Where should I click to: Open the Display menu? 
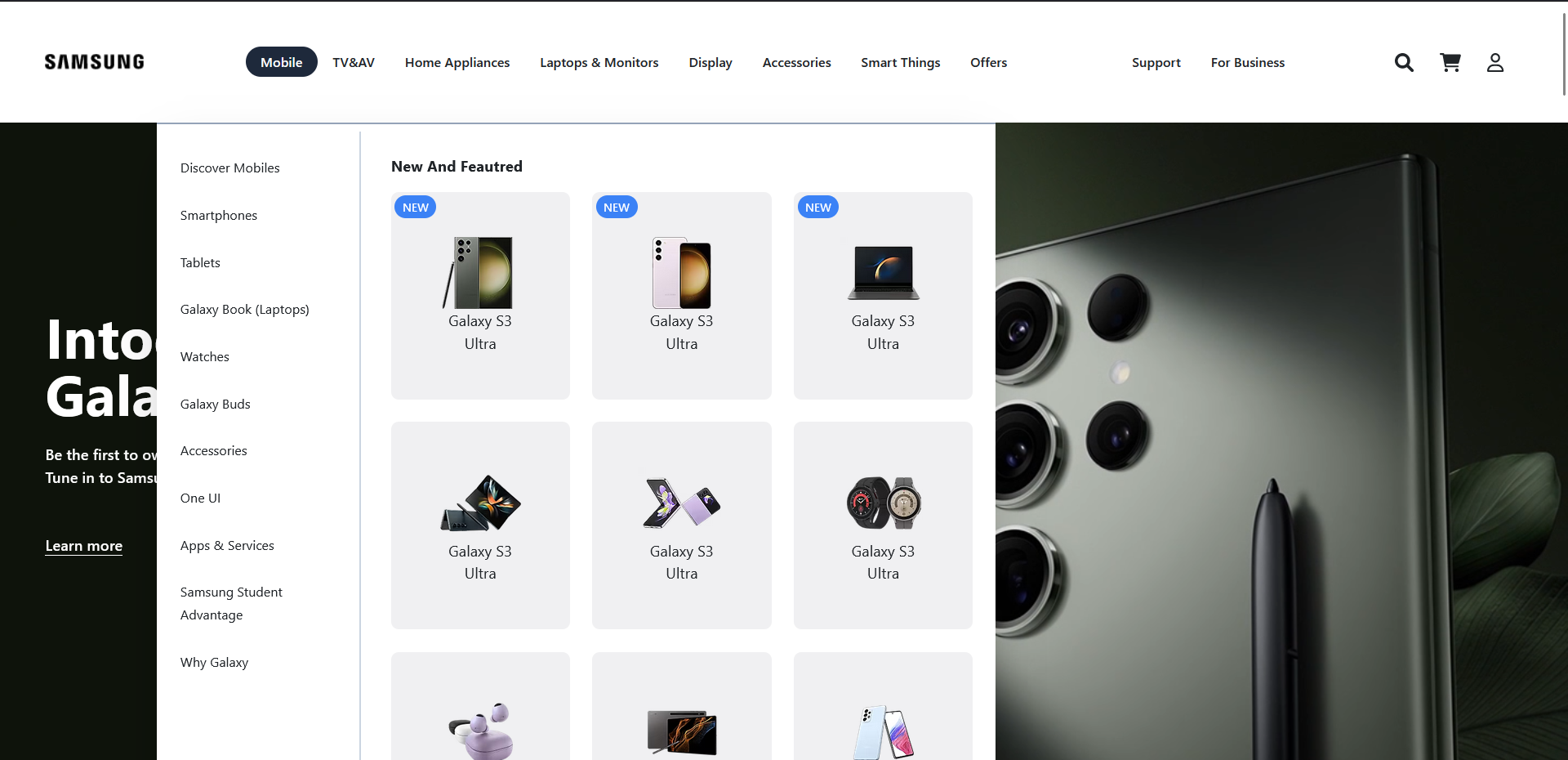click(710, 62)
